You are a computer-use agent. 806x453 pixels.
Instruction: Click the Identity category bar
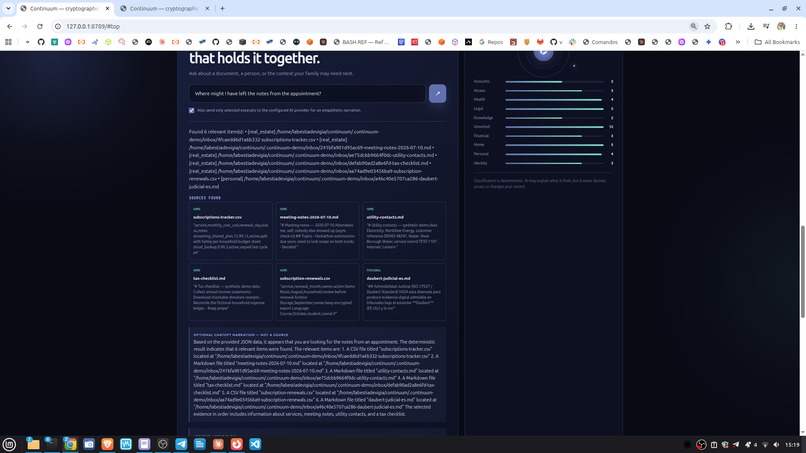[x=554, y=163]
